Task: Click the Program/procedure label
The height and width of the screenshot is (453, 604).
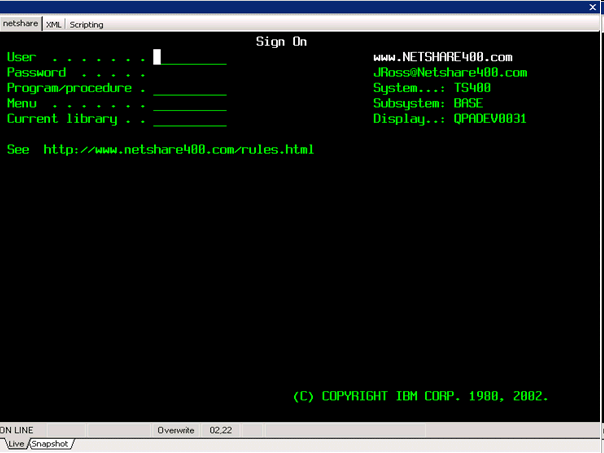Action: 69,89
